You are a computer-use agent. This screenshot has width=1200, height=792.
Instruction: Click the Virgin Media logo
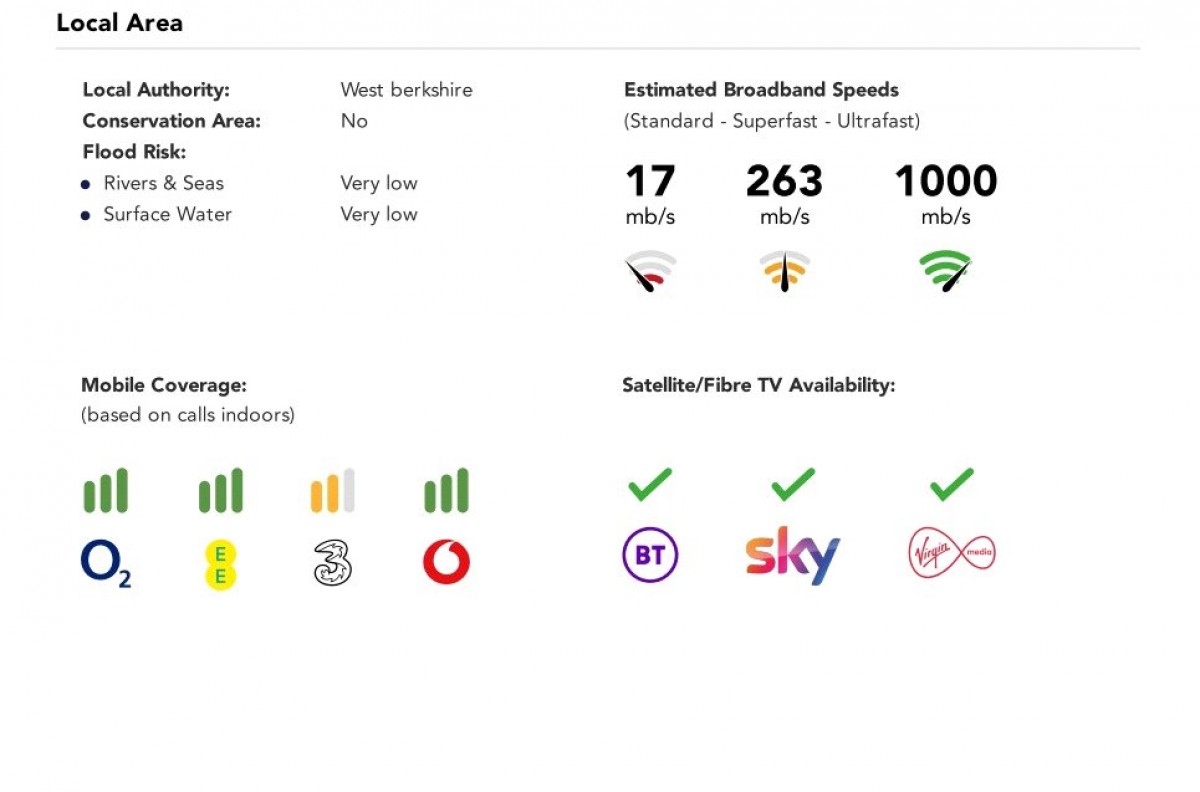(x=952, y=554)
